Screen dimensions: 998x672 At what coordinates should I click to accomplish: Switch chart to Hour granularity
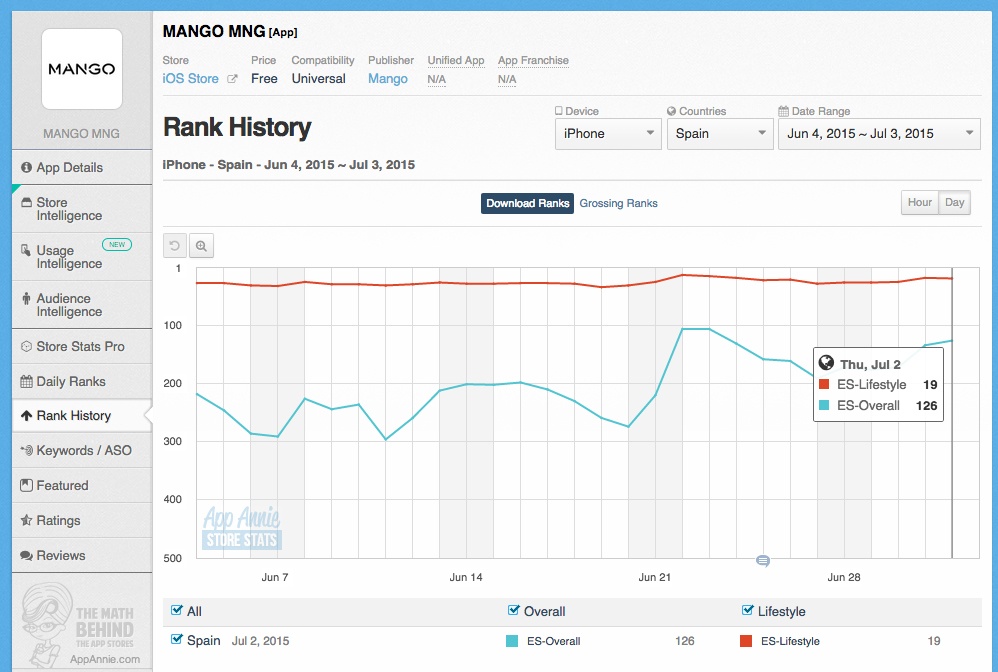(919, 202)
